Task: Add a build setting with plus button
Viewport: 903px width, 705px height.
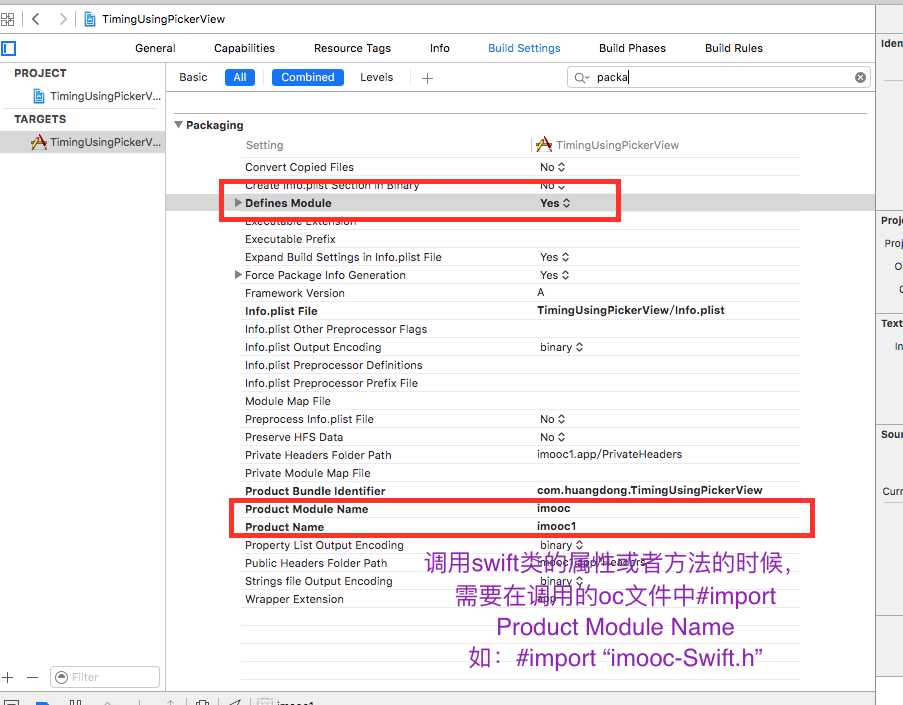Action: (x=427, y=78)
